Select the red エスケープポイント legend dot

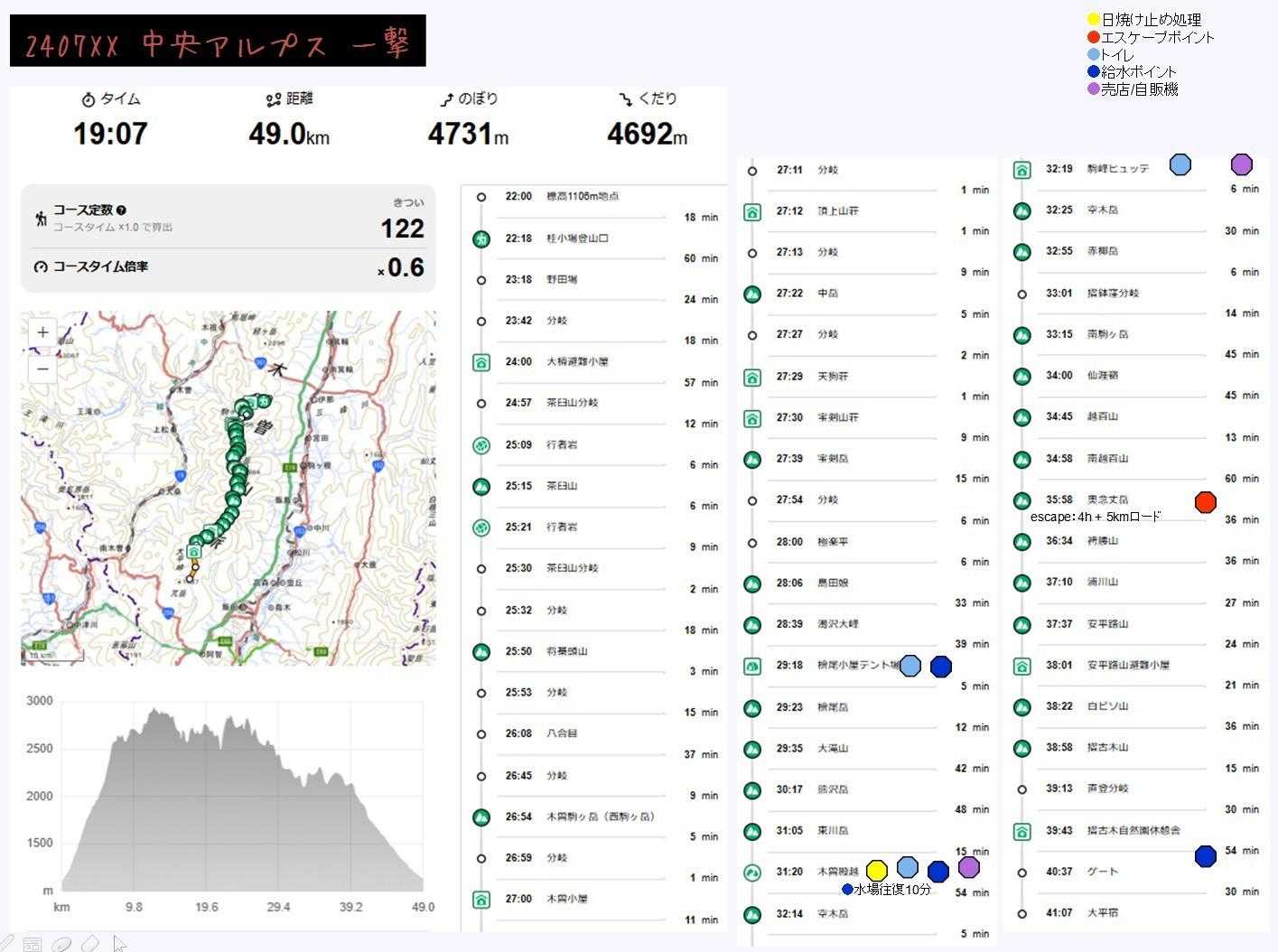coord(1093,37)
